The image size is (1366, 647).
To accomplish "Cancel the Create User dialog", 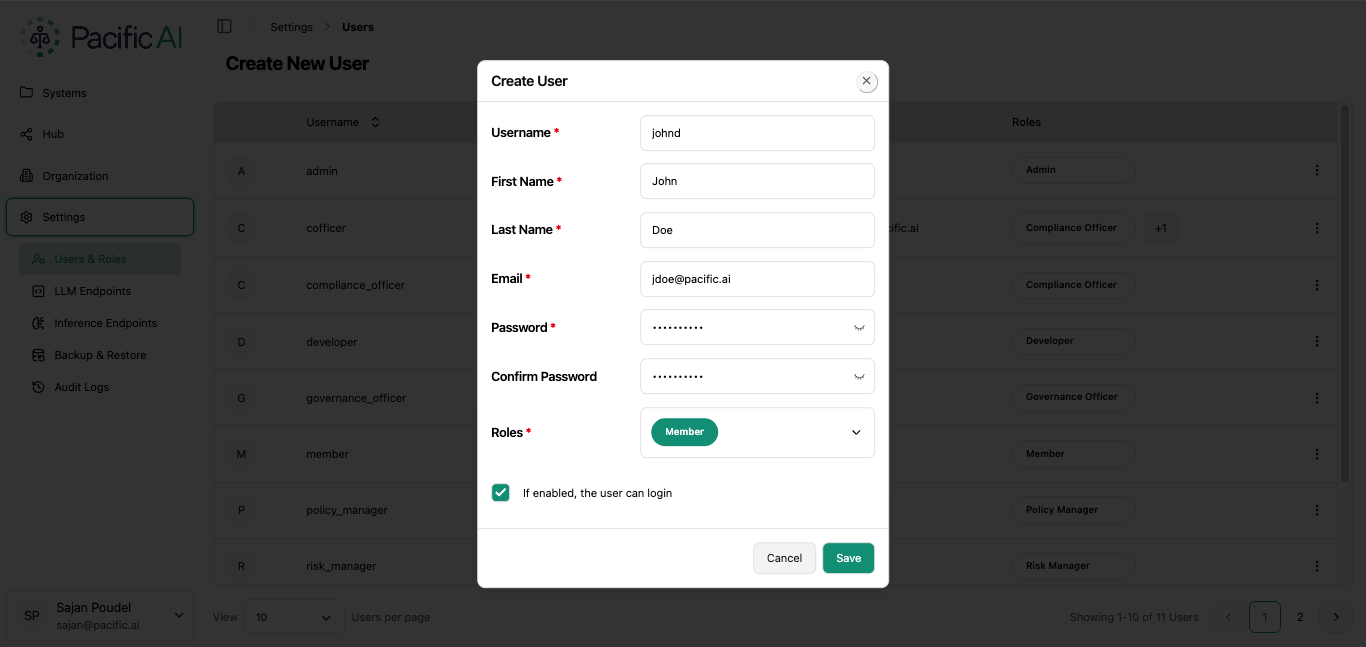I will [x=784, y=558].
